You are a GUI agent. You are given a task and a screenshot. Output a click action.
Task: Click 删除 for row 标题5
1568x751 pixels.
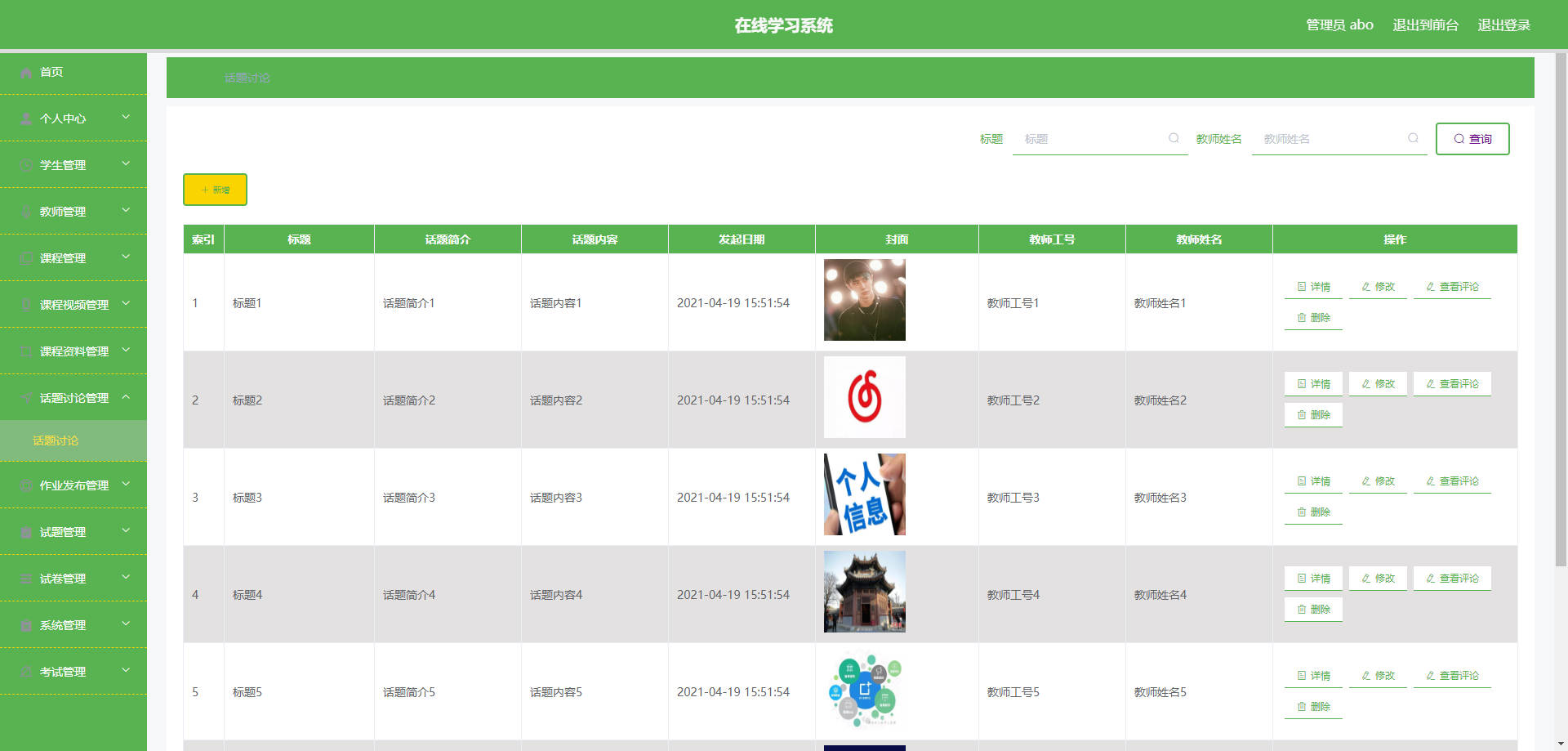1313,707
